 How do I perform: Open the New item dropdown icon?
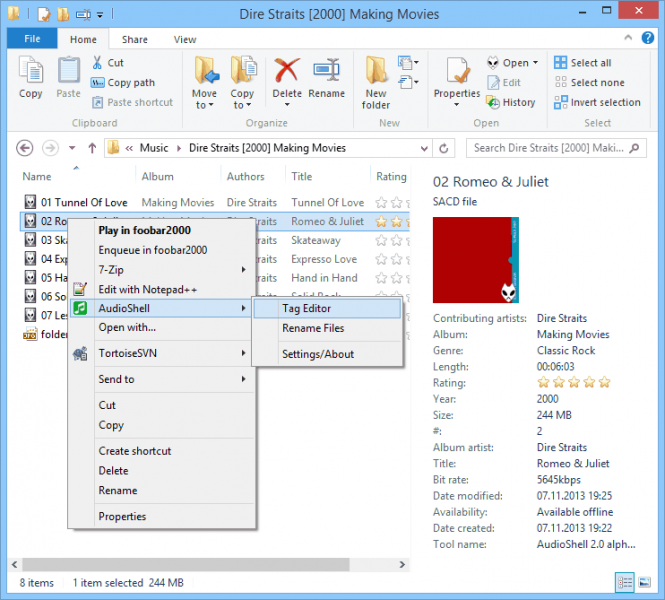(x=408, y=63)
